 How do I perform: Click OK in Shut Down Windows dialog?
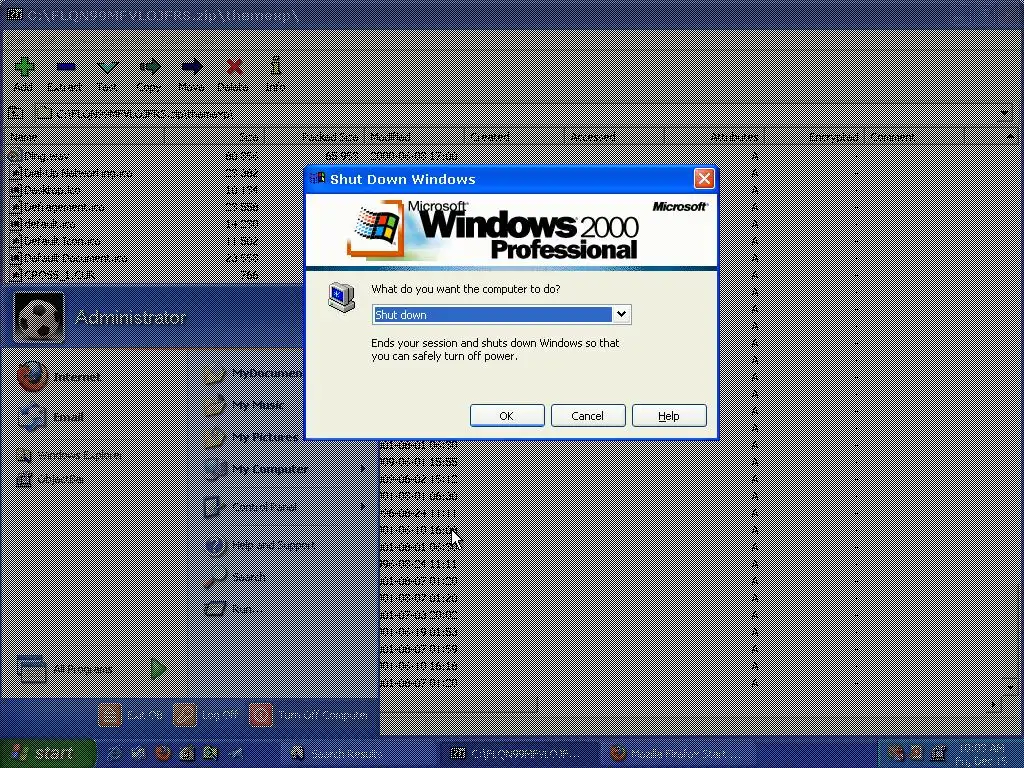point(507,416)
